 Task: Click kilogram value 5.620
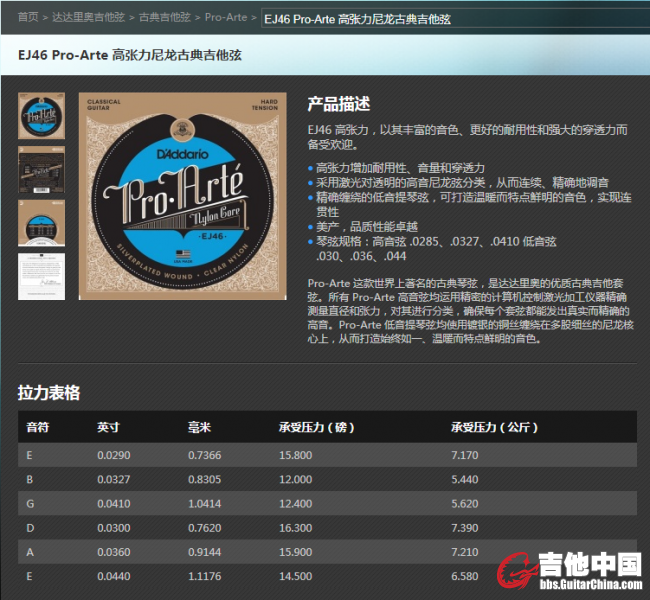[465, 504]
